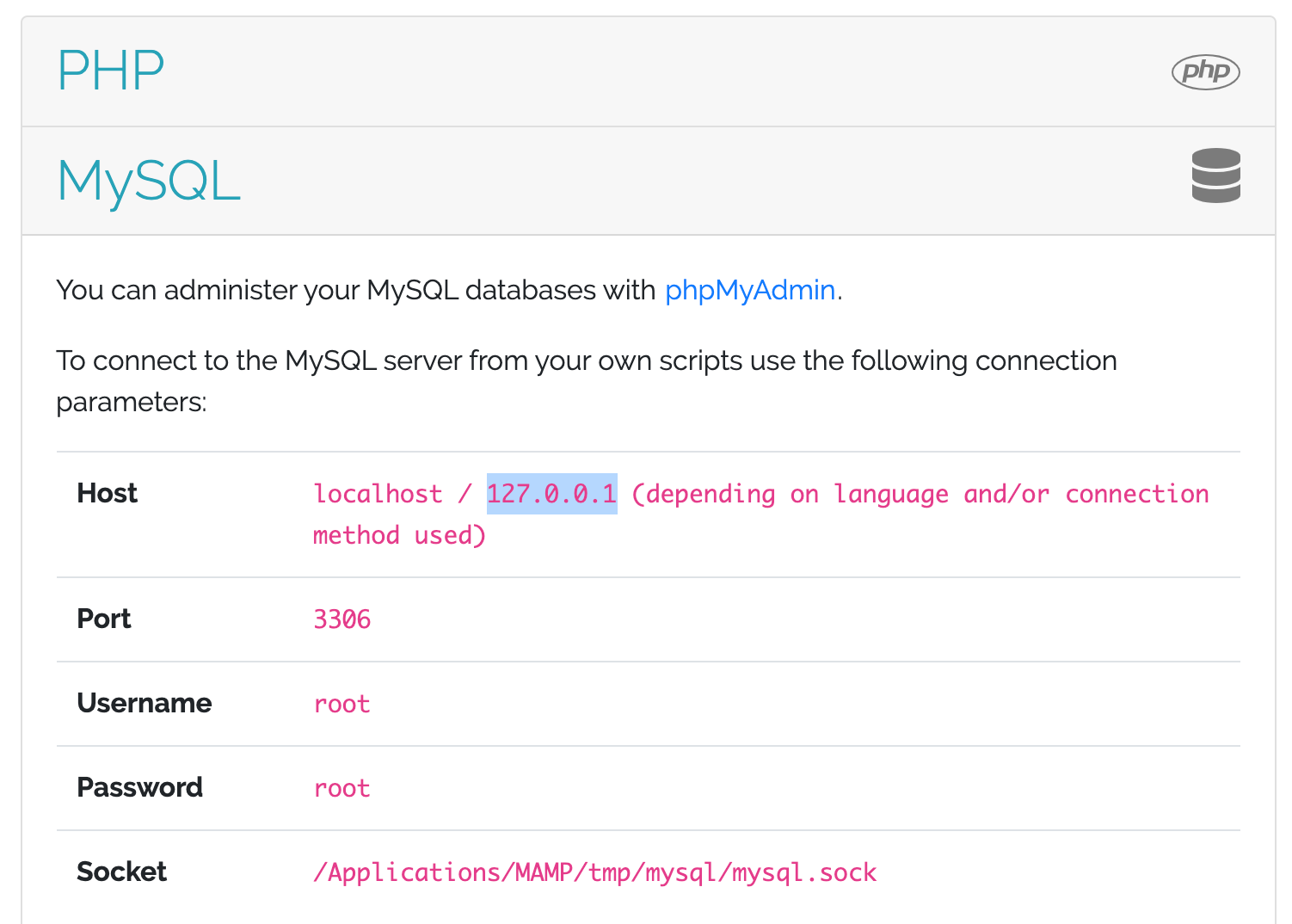1292x924 pixels.
Task: Click the PHP logo icon
Action: [x=1205, y=71]
